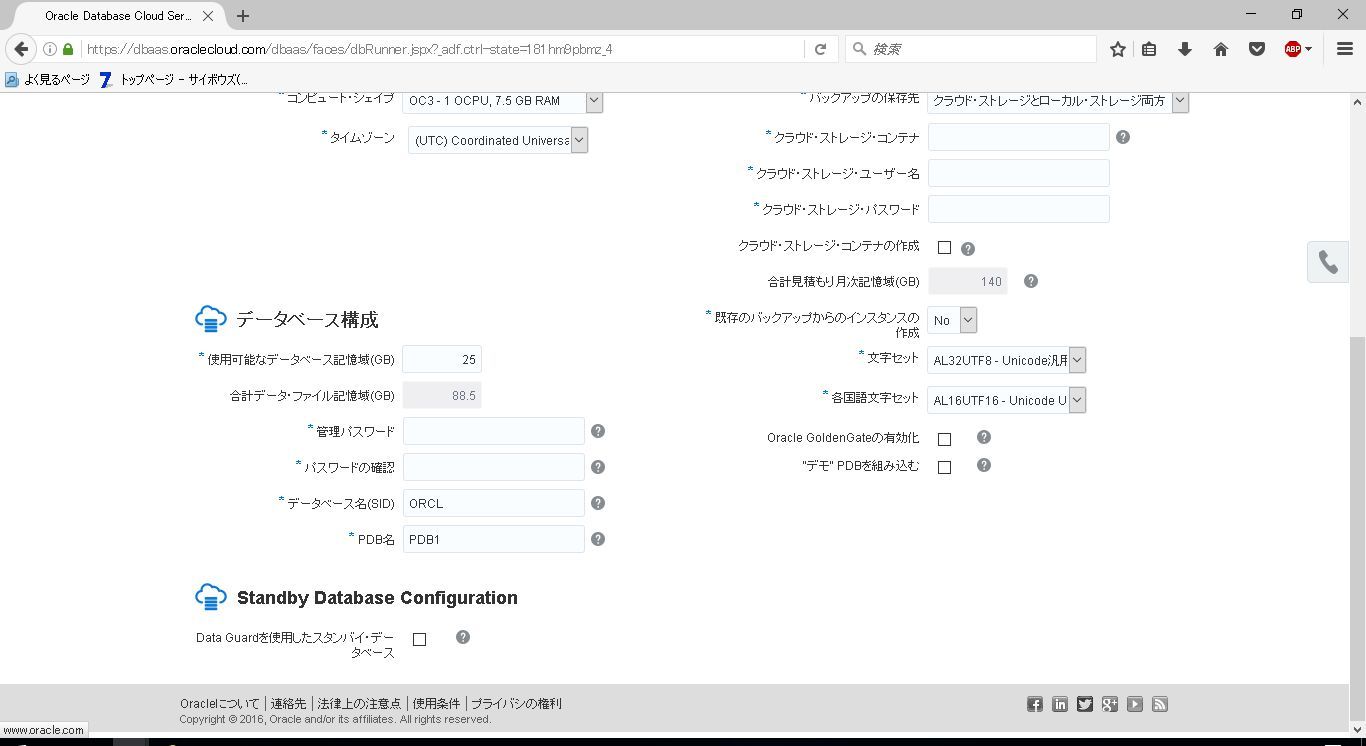
Task: Reload the page with the refresh icon
Action: 820,49
